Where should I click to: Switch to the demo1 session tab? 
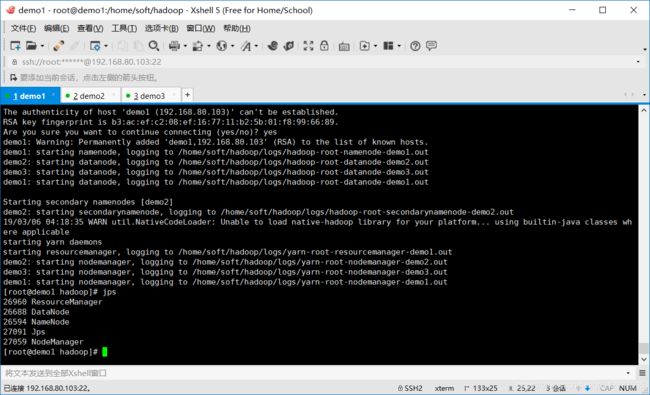tap(29, 96)
